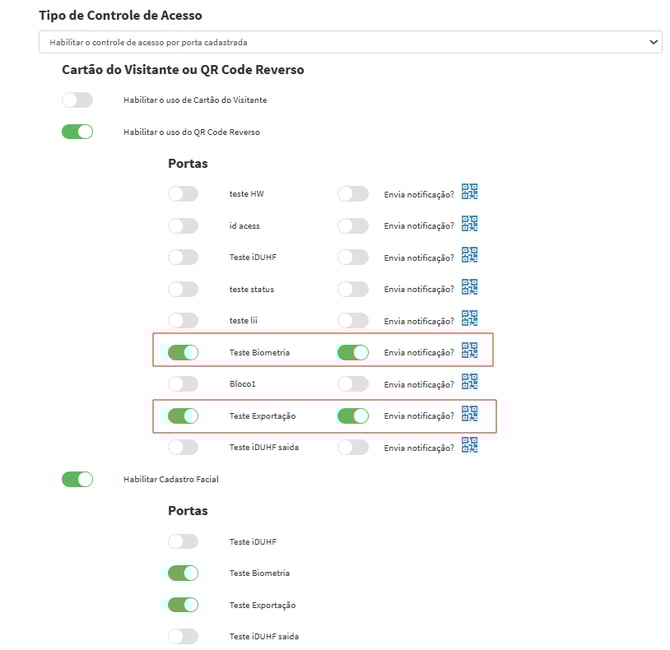Turn on notification toggle for teste HW

353,194
